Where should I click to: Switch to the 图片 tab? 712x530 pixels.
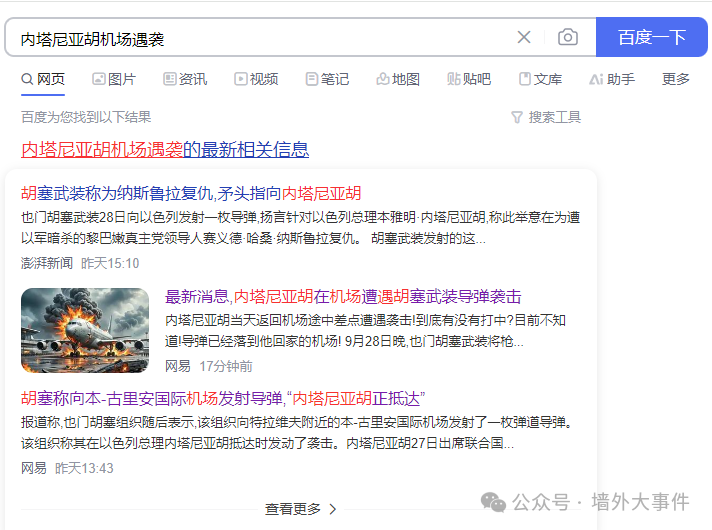coord(114,79)
